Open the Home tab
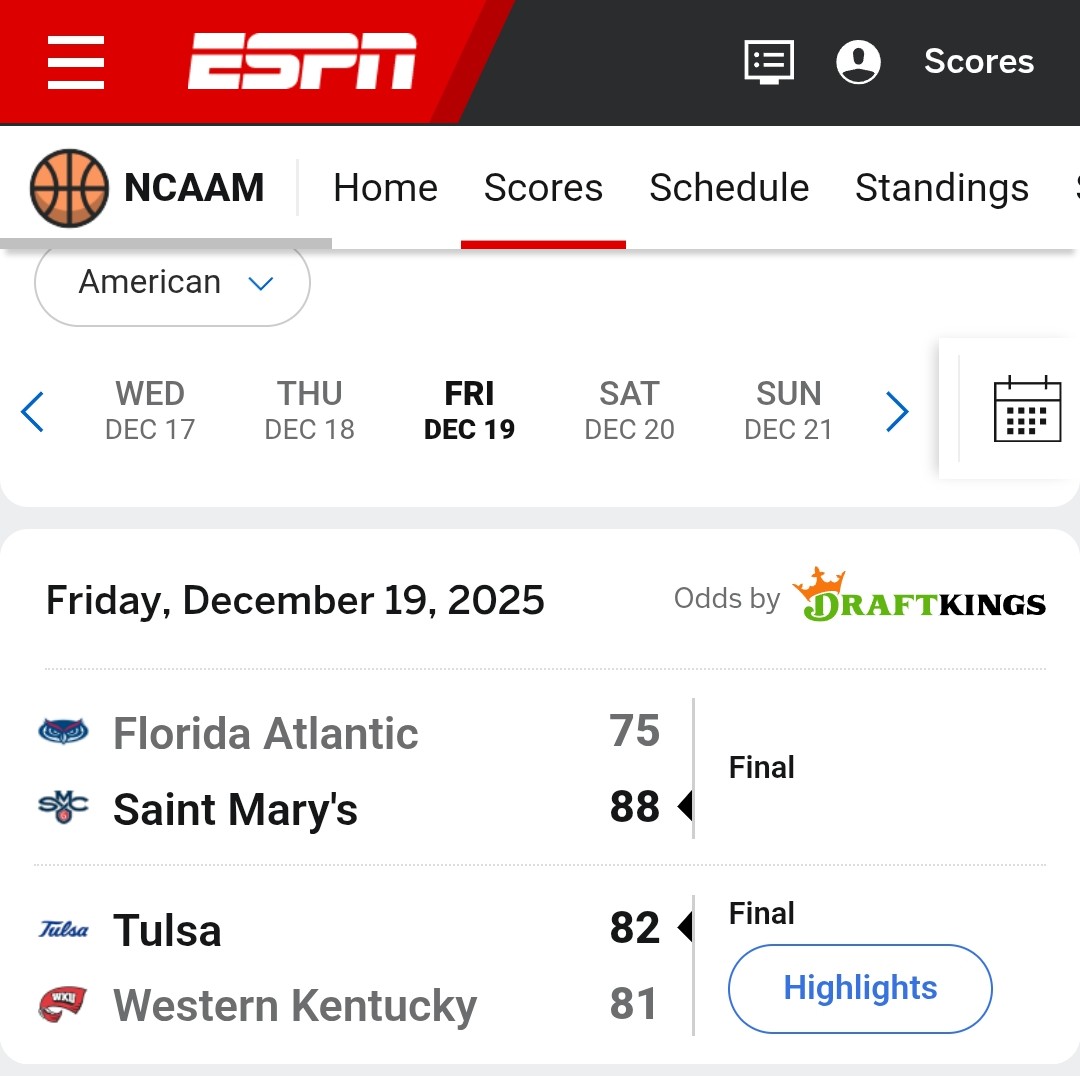Image resolution: width=1080 pixels, height=1076 pixels. click(x=385, y=188)
